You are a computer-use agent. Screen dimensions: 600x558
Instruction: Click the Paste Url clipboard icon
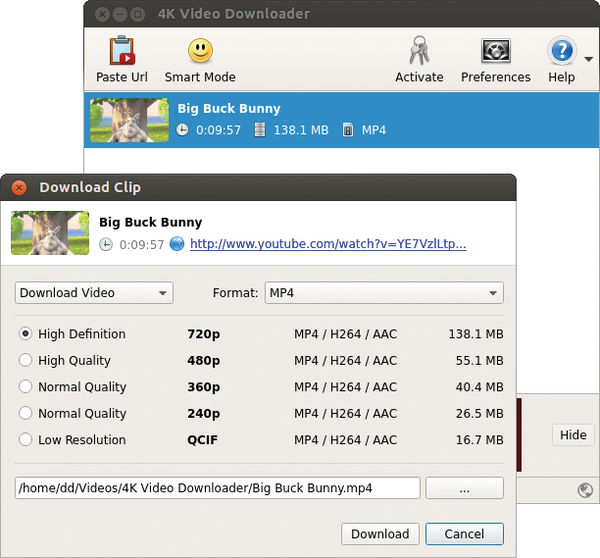[122, 50]
